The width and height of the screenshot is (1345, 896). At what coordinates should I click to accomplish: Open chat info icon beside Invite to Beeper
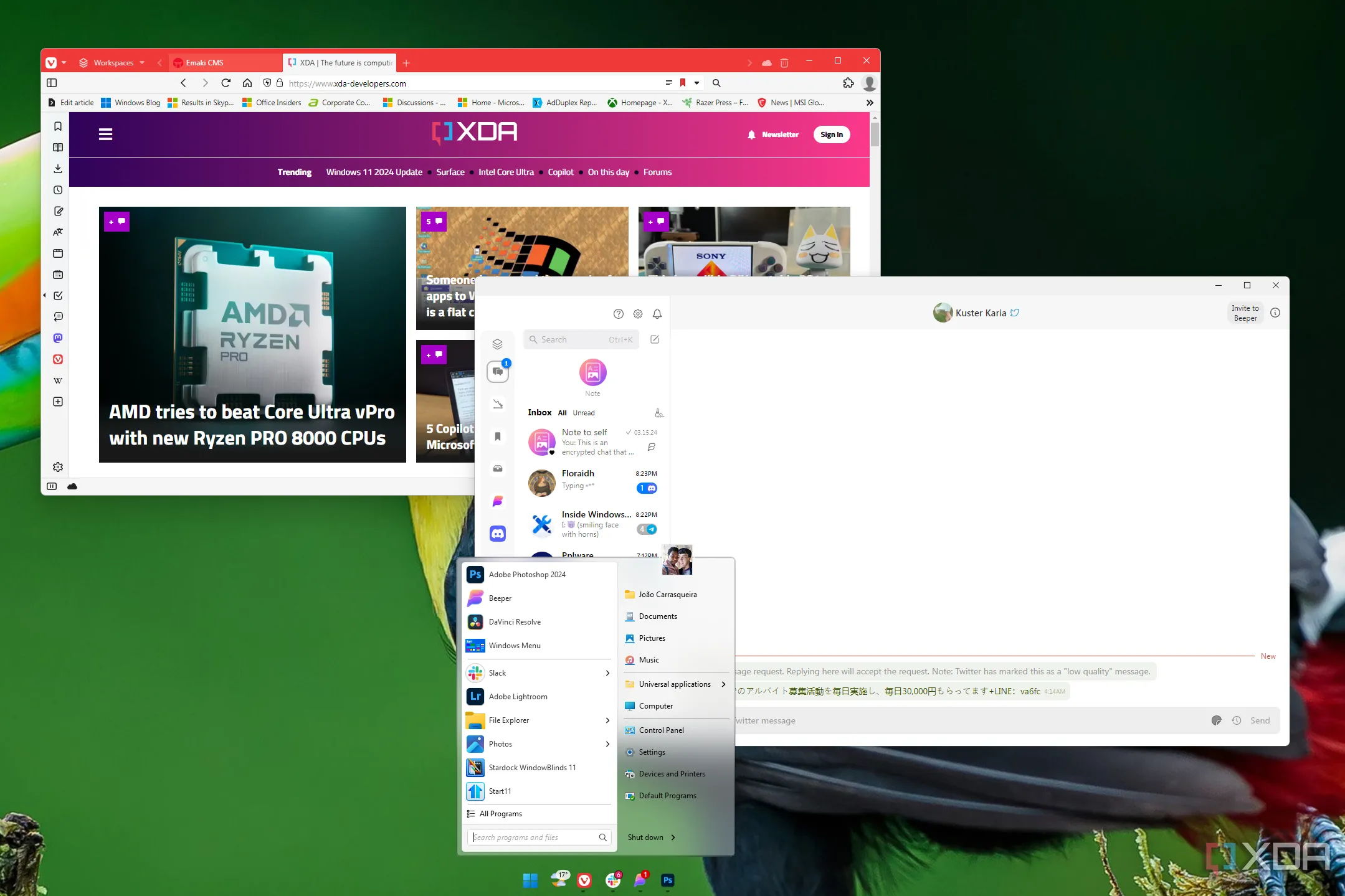(1275, 313)
